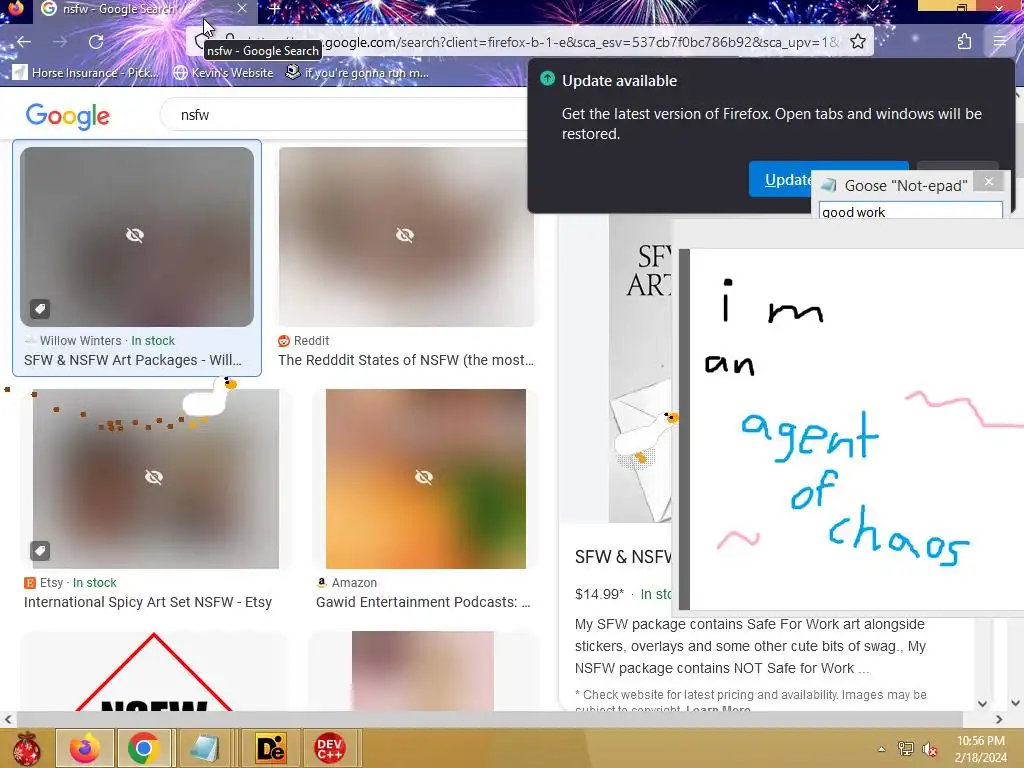Screen dimensions: 1024x768
Task: Click the product tag icon on Willow Winters image
Action: coord(40,309)
